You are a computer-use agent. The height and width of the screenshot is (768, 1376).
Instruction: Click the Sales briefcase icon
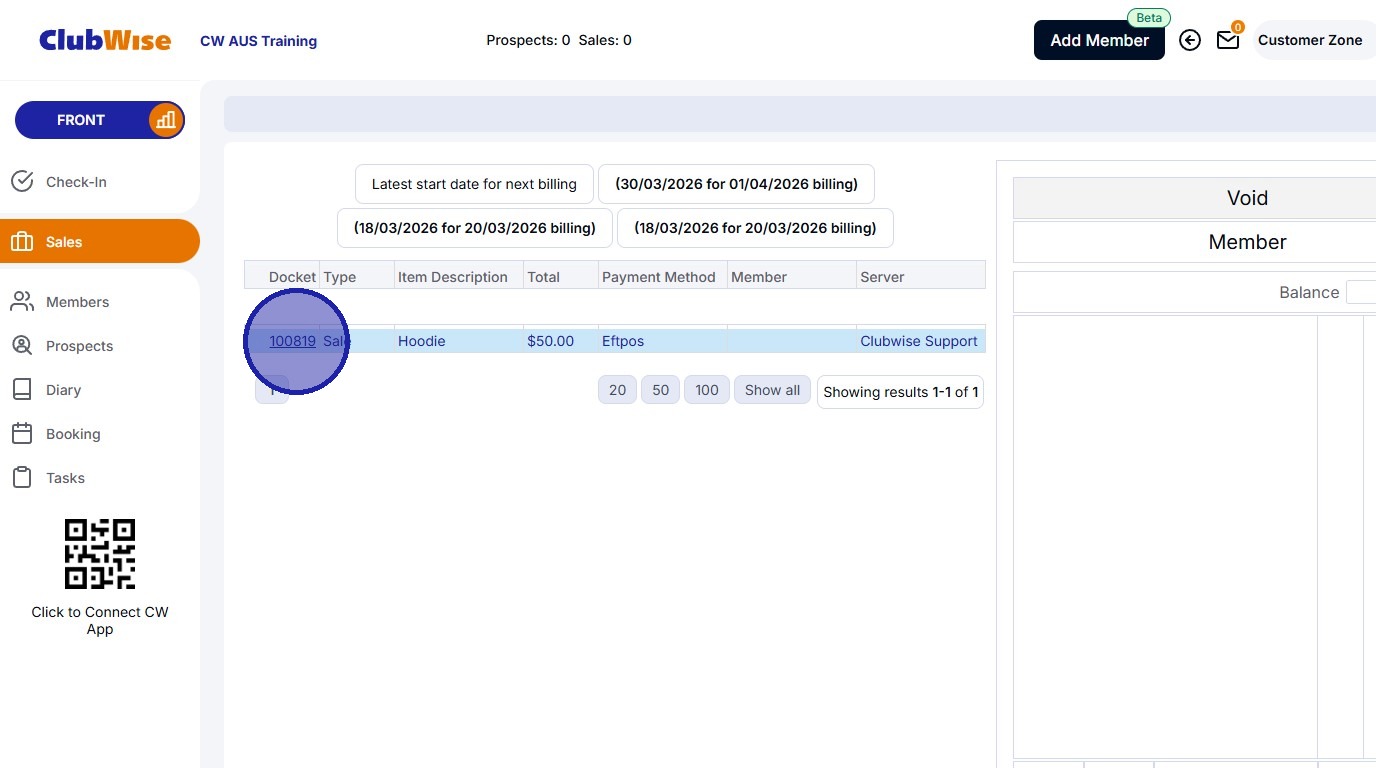coord(22,242)
